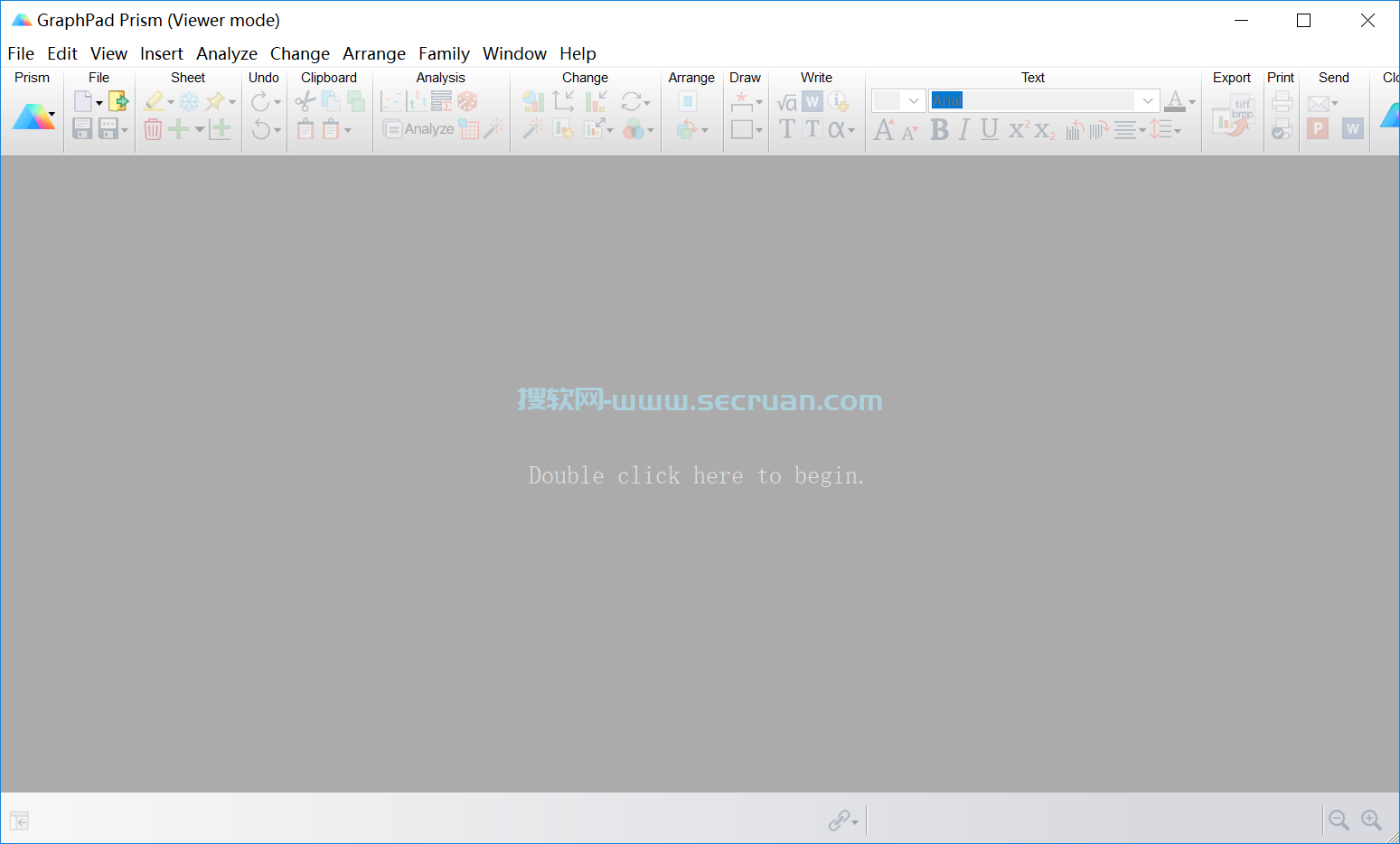The height and width of the screenshot is (844, 1400).
Task: Cut selection with the scissors icon
Action: point(305,101)
